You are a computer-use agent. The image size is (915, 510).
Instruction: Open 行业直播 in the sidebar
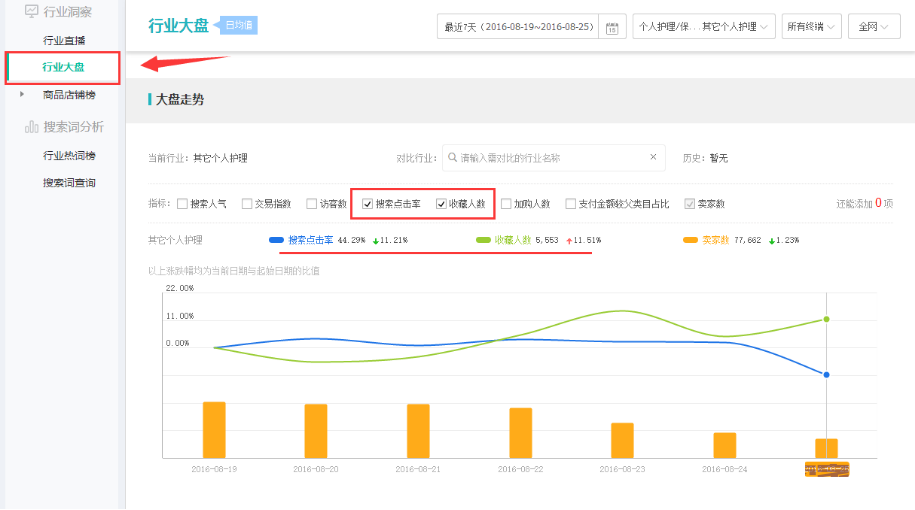pos(64,40)
